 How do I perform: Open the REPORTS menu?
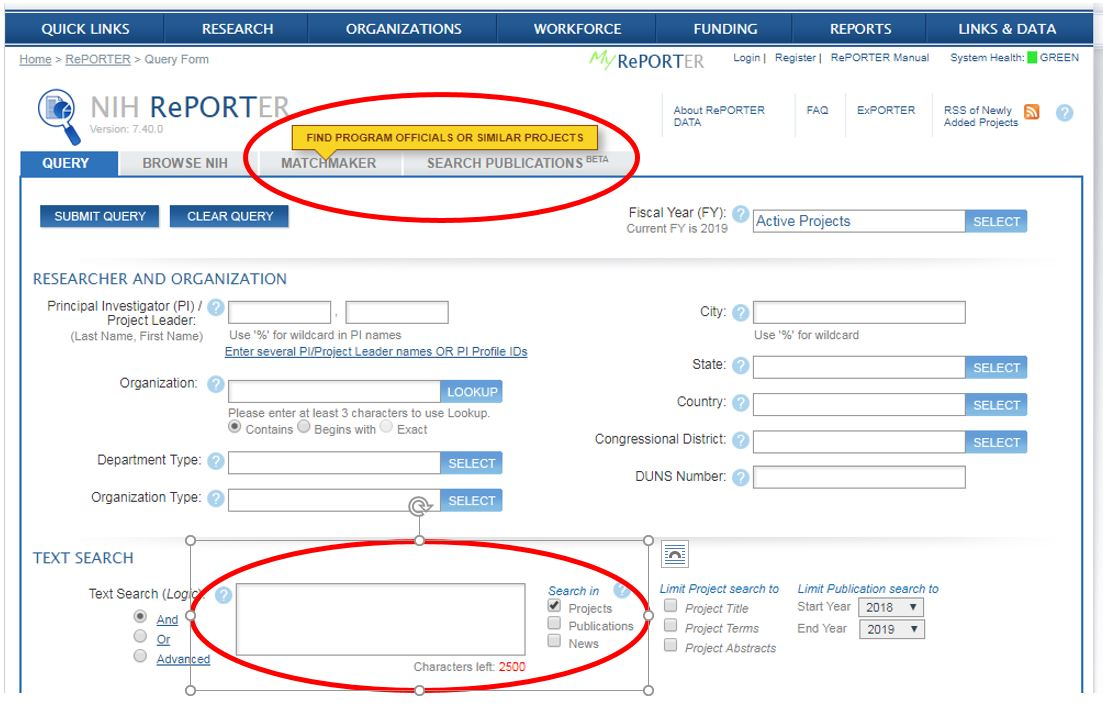pos(860,29)
